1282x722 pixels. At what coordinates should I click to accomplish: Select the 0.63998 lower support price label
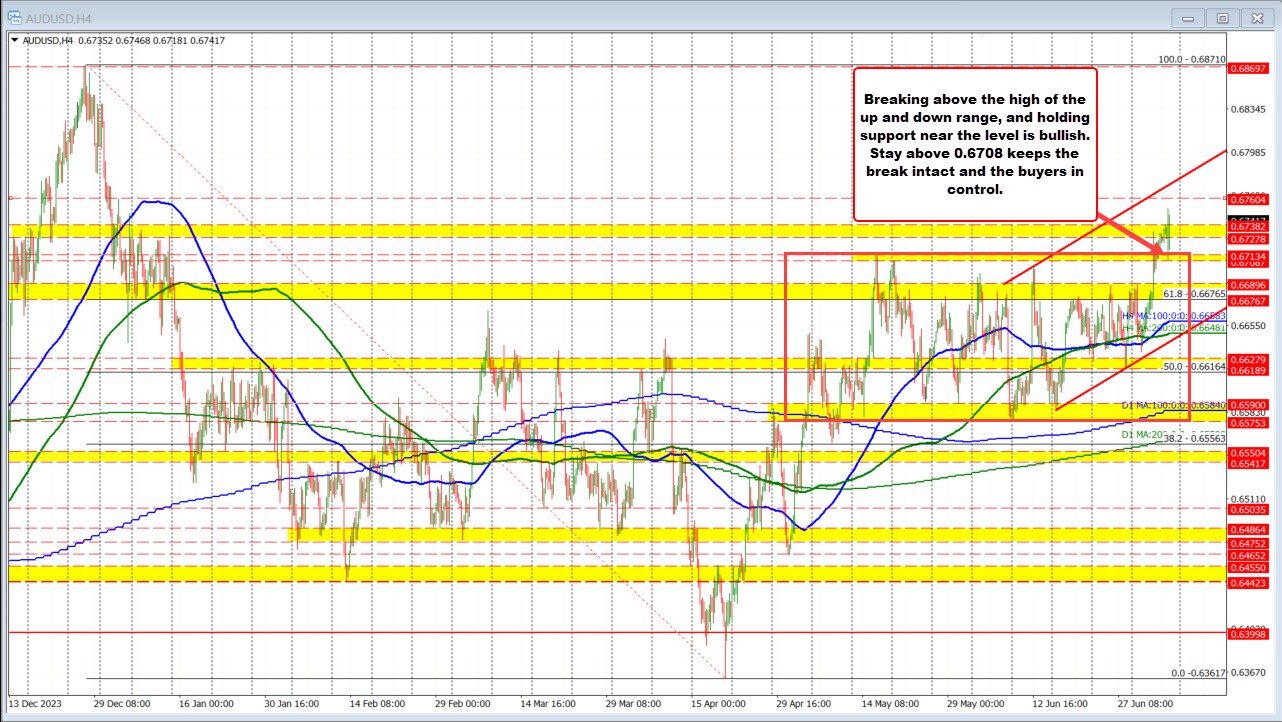pyautogui.click(x=1251, y=634)
